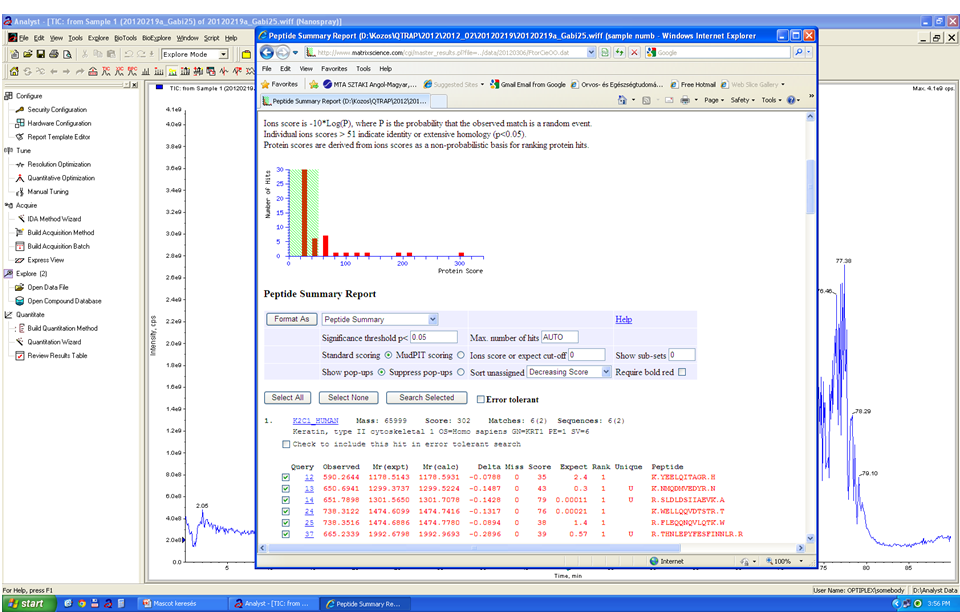Click Select All button
960x612 pixels.
point(288,398)
